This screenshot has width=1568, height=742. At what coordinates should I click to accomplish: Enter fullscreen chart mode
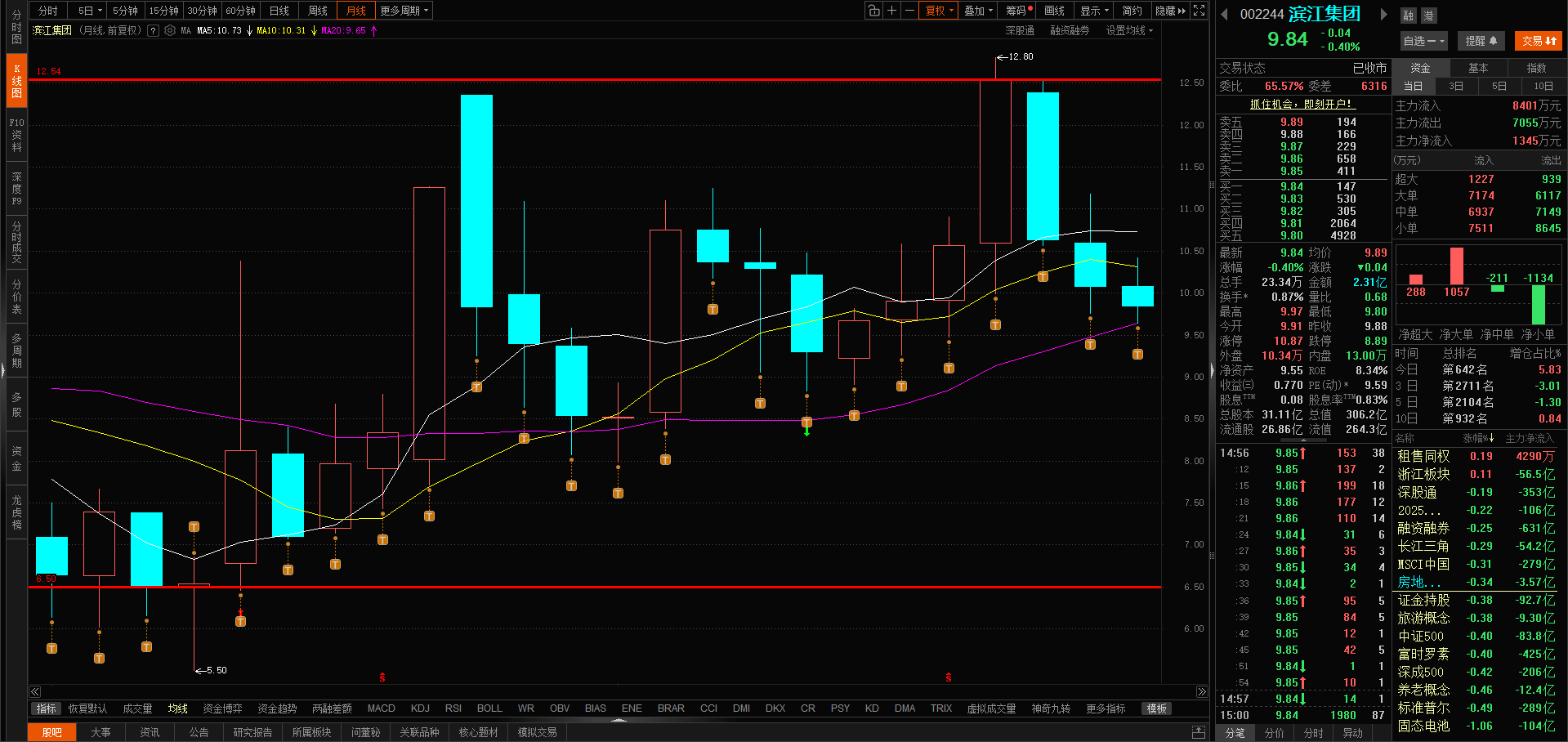(x=1199, y=11)
